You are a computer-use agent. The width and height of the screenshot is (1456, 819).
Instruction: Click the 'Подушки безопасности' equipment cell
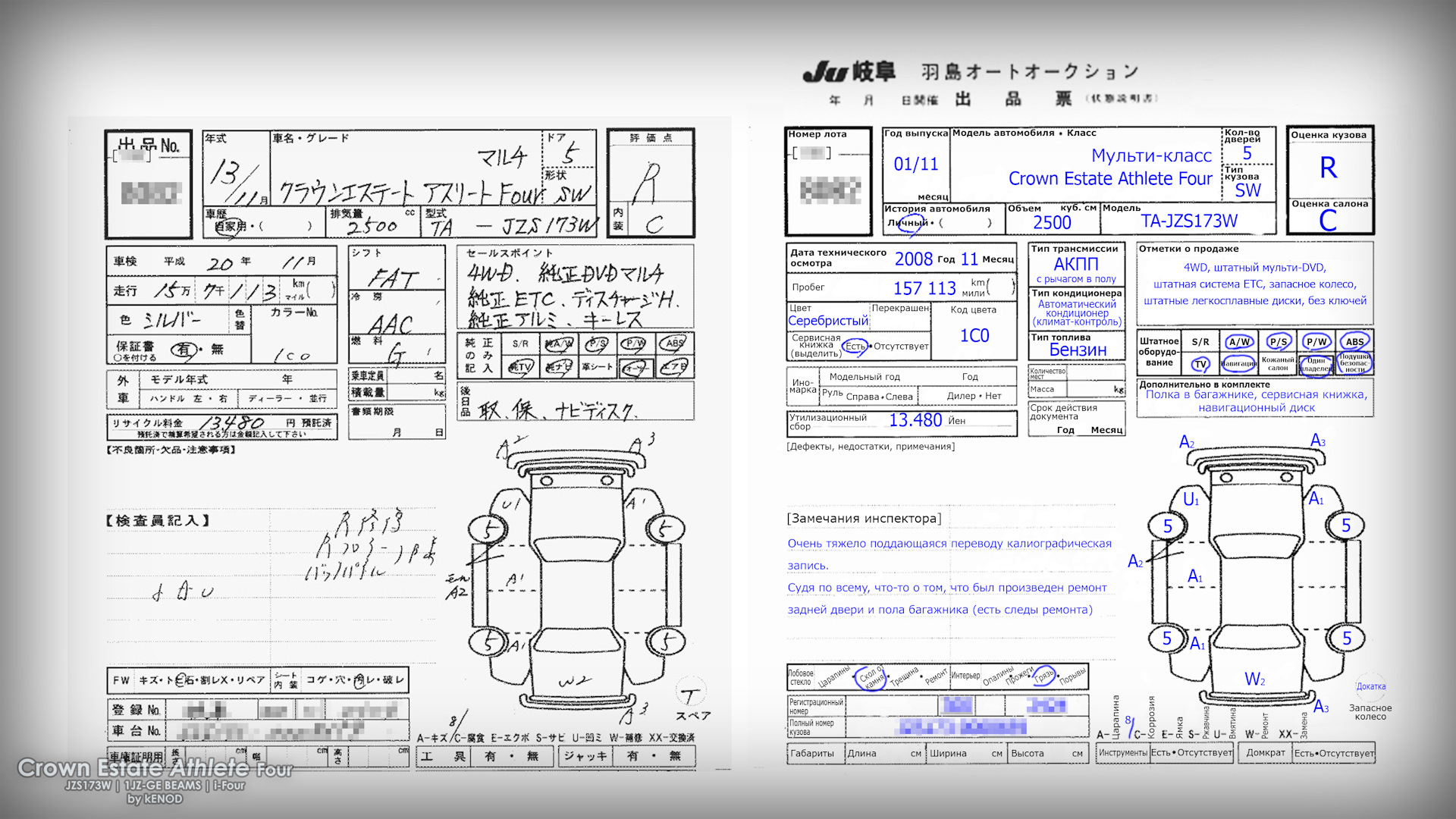1355,363
